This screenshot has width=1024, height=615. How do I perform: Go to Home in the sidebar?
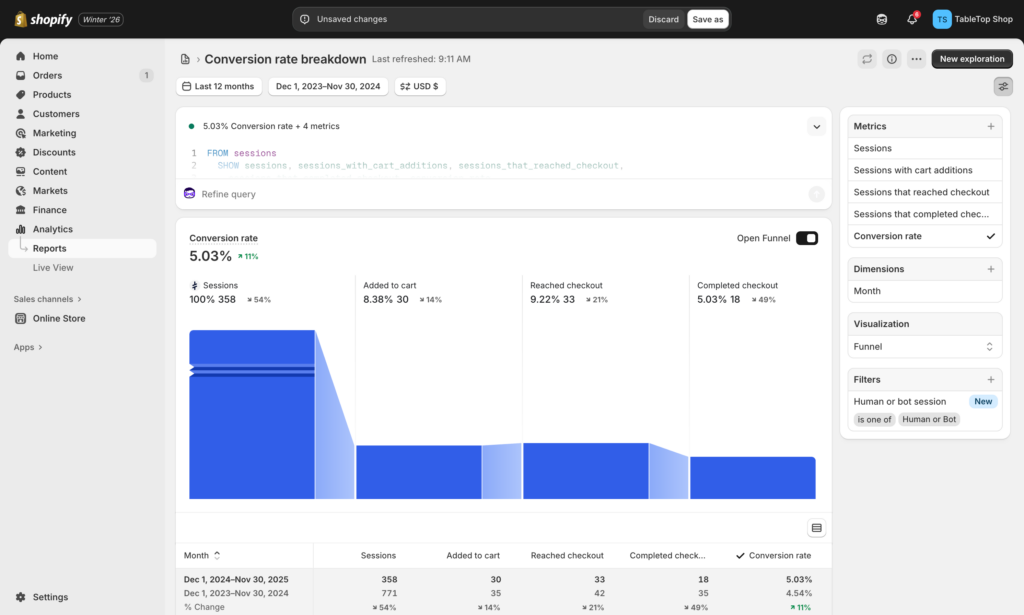(82, 56)
